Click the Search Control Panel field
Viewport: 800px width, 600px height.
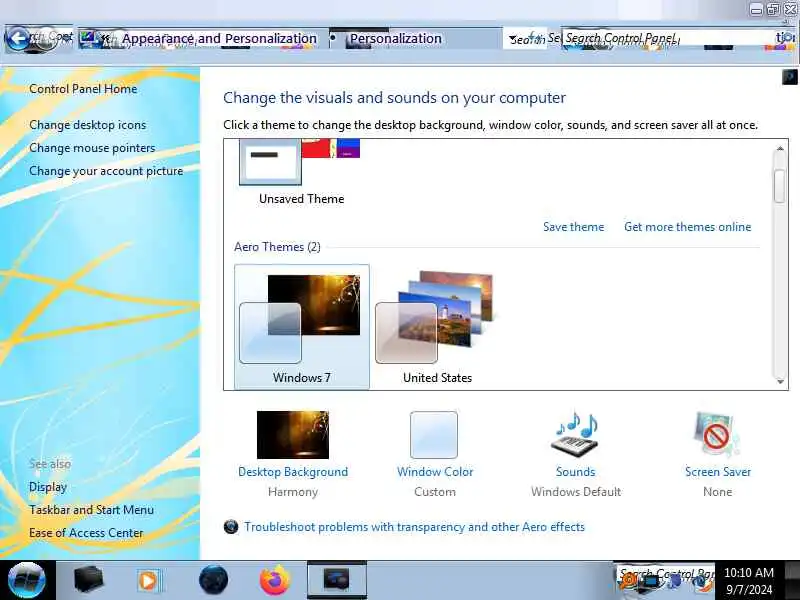(668, 38)
